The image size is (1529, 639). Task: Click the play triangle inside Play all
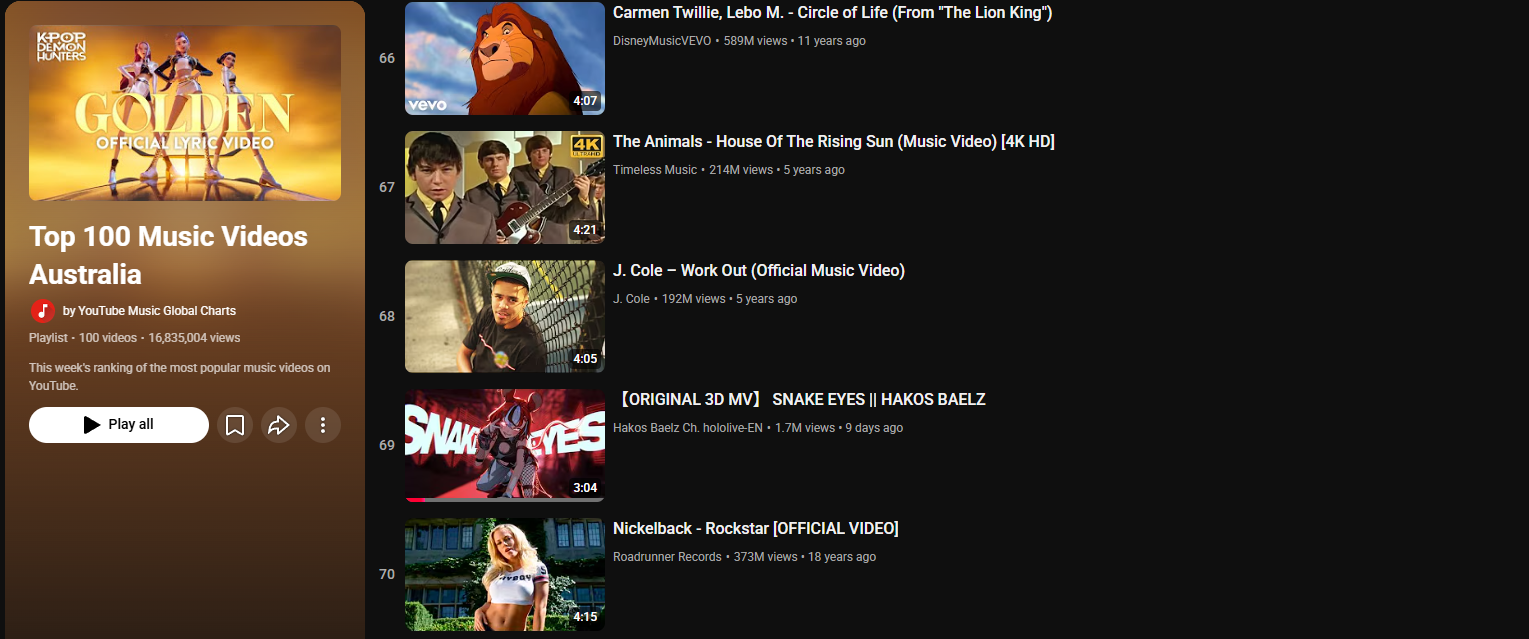click(x=92, y=425)
